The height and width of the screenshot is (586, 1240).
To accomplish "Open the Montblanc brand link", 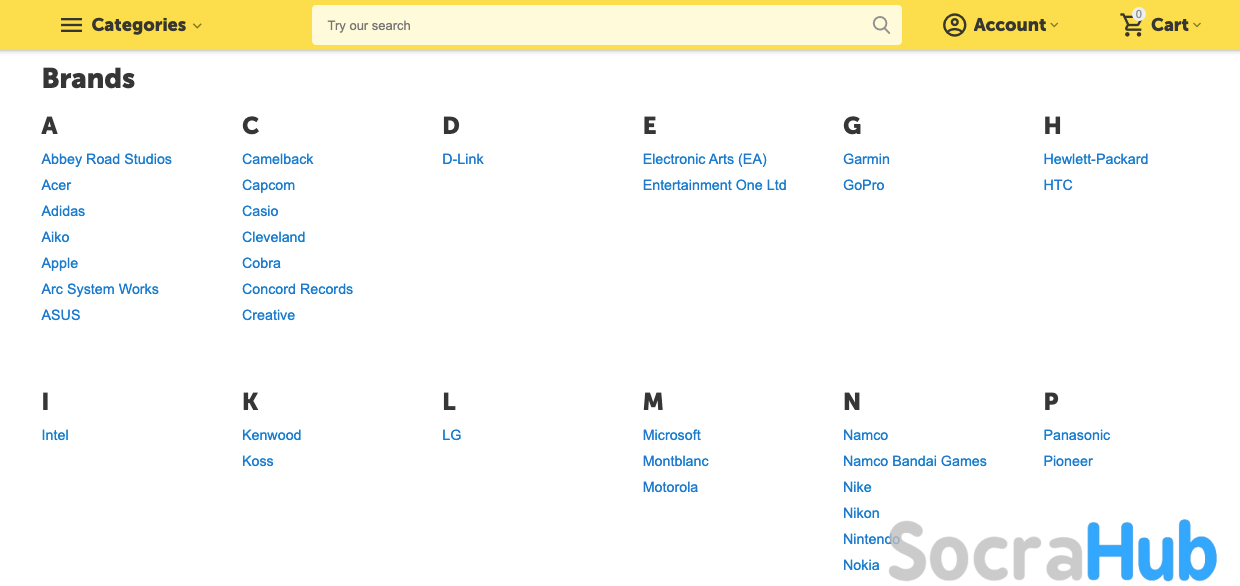I will (x=676, y=461).
